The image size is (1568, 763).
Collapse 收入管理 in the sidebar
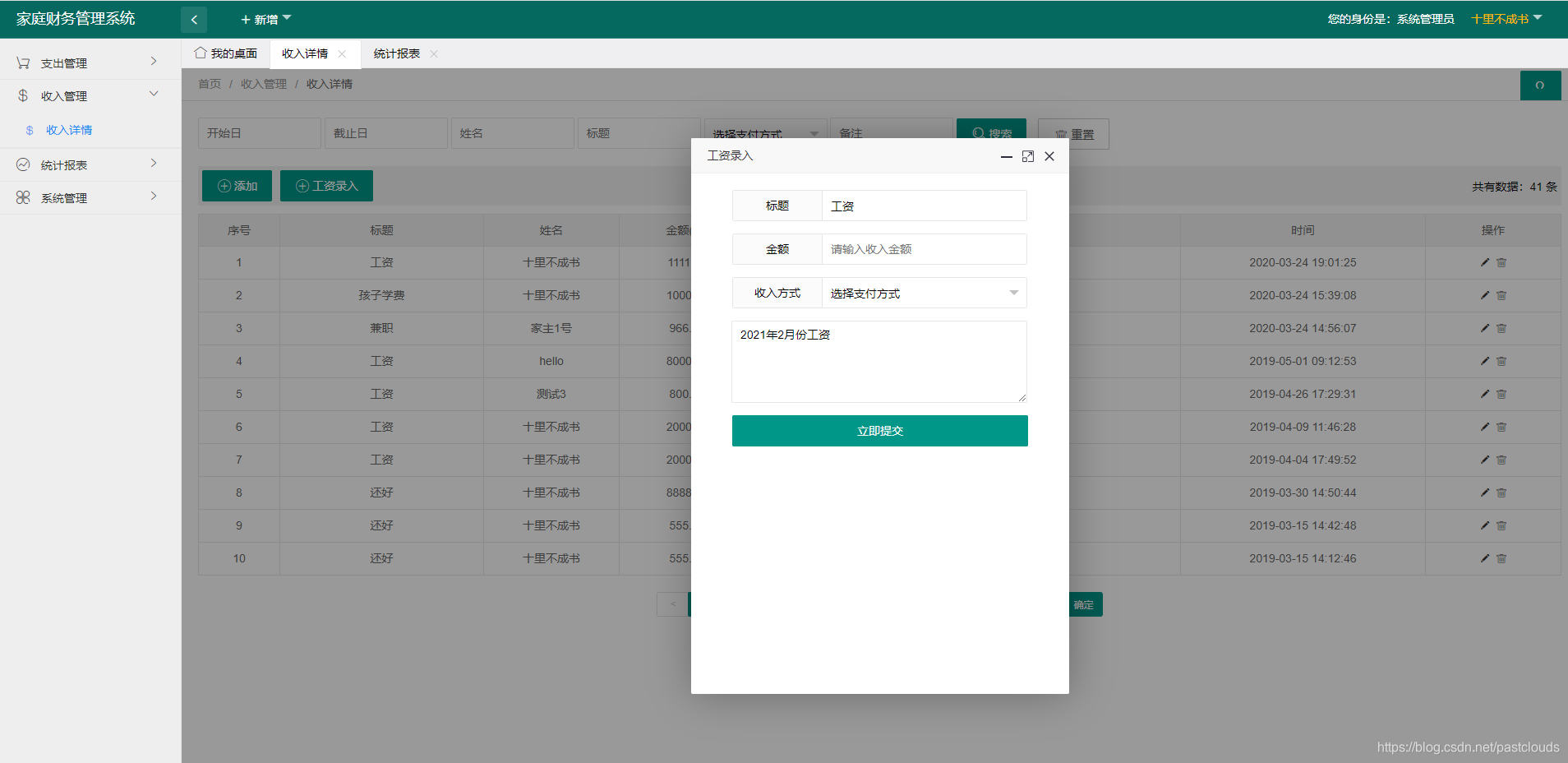point(90,95)
